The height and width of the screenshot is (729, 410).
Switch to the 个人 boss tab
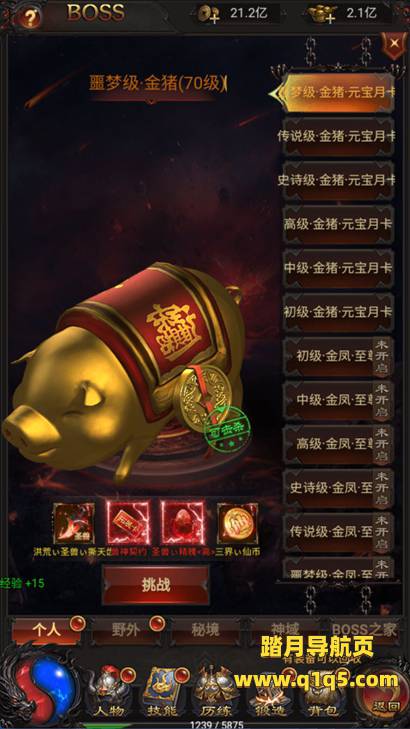click(47, 631)
